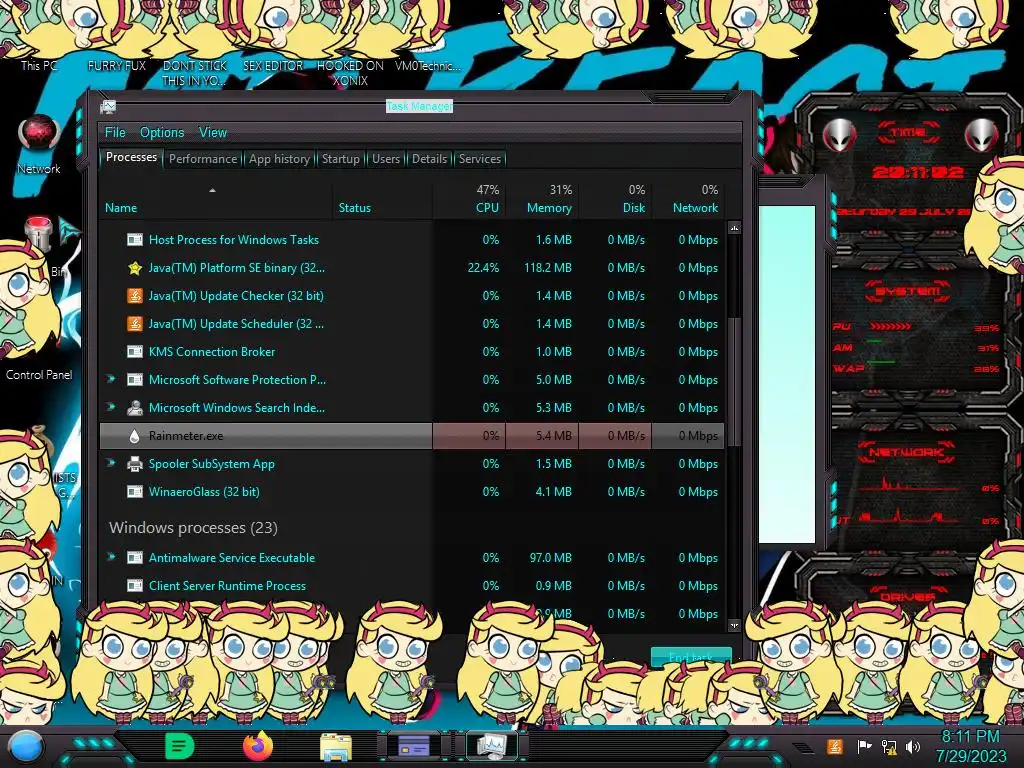1024x768 pixels.
Task: Click the Java Update Scheduler icon
Action: pos(135,324)
